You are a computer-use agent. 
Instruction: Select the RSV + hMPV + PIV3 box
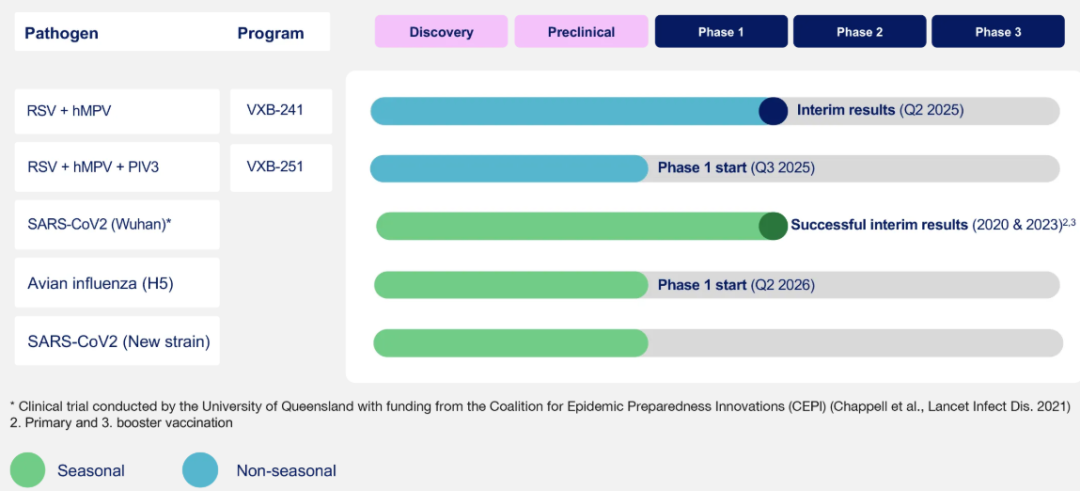coord(117,167)
